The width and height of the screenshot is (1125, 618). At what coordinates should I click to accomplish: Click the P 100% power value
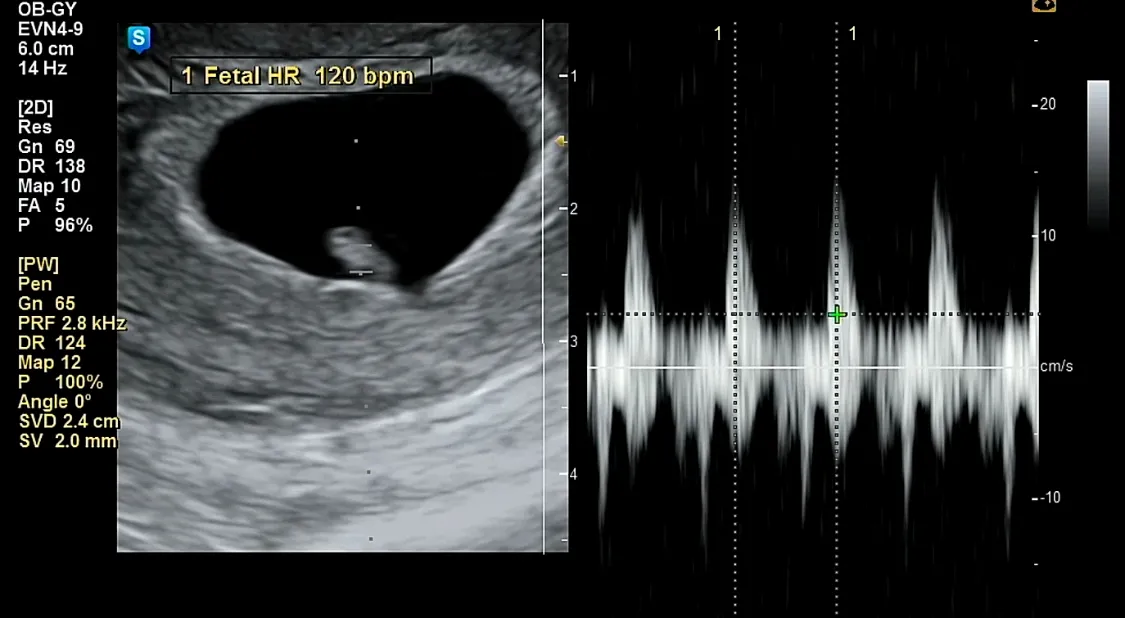pyautogui.click(x=60, y=382)
